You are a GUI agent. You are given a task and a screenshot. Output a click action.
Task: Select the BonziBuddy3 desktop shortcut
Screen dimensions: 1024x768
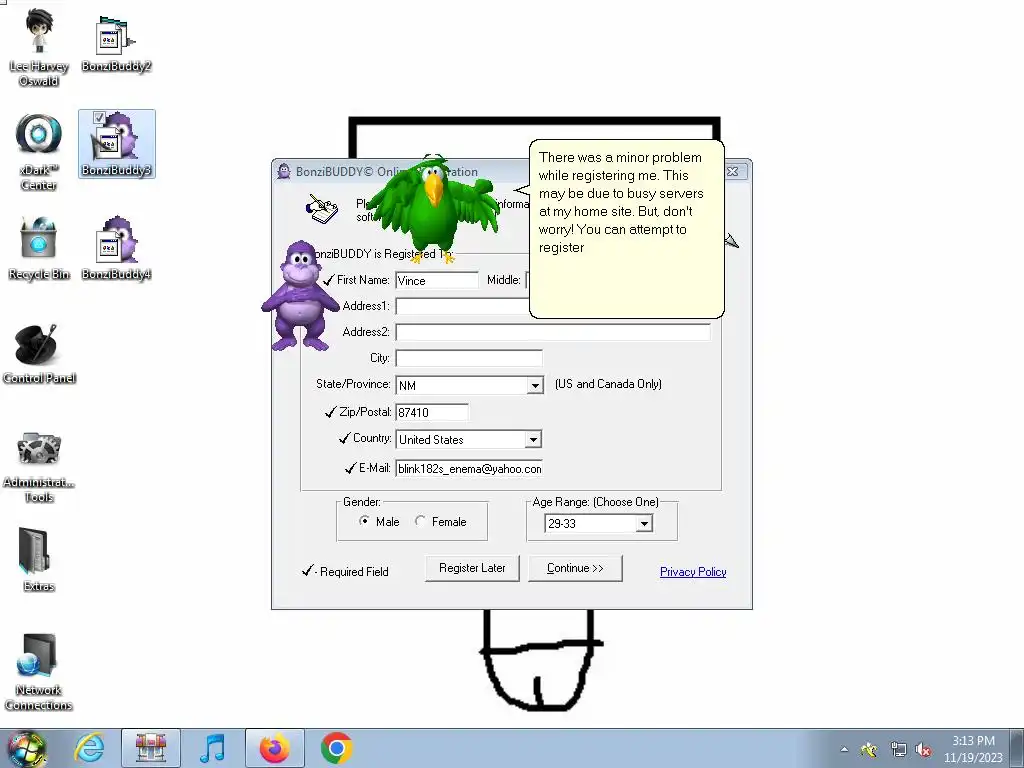(x=116, y=144)
